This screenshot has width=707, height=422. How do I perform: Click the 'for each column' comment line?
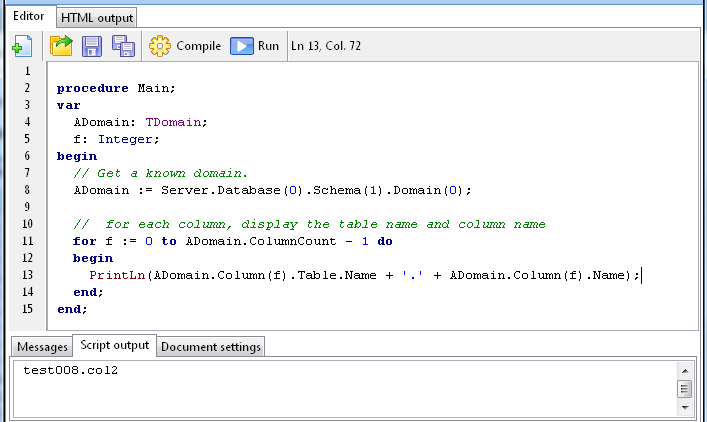point(309,224)
